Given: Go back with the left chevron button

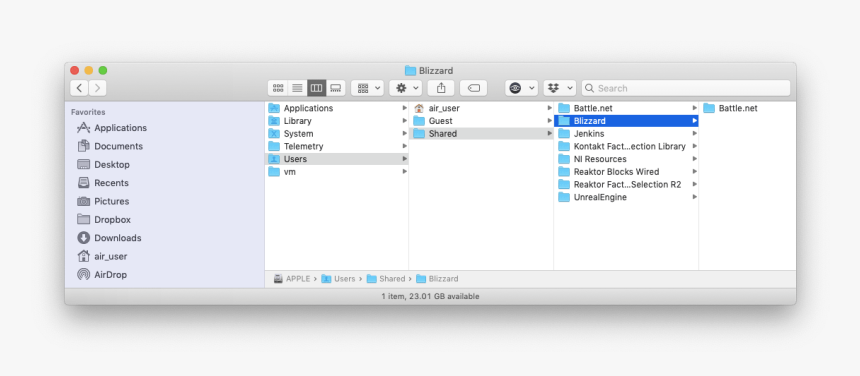Looking at the screenshot, I should 80,88.
